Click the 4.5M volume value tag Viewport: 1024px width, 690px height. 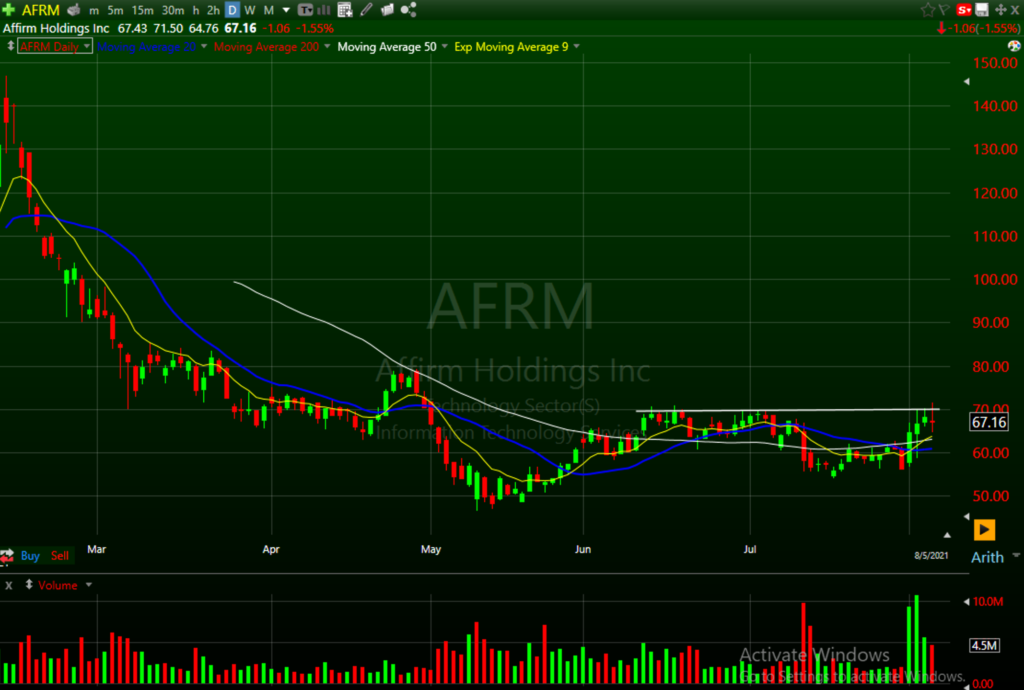point(985,646)
